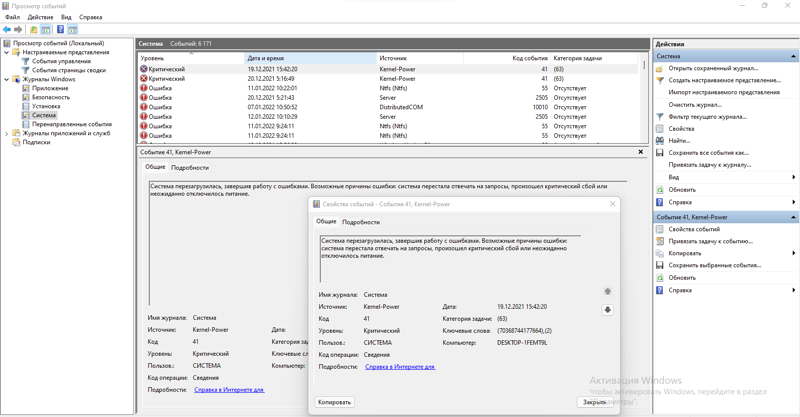
Task: Collapse the 'Настраиваемые представления' tree node
Action: [x=7, y=52]
